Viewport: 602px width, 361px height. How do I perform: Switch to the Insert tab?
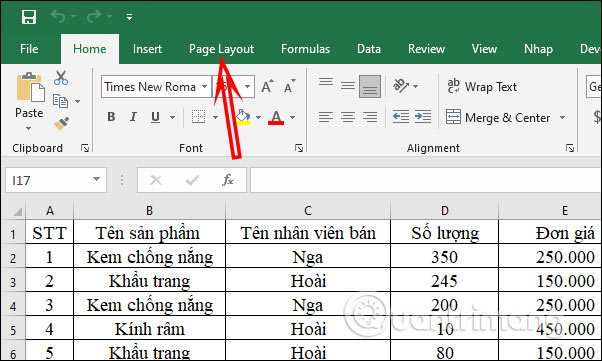[x=147, y=49]
